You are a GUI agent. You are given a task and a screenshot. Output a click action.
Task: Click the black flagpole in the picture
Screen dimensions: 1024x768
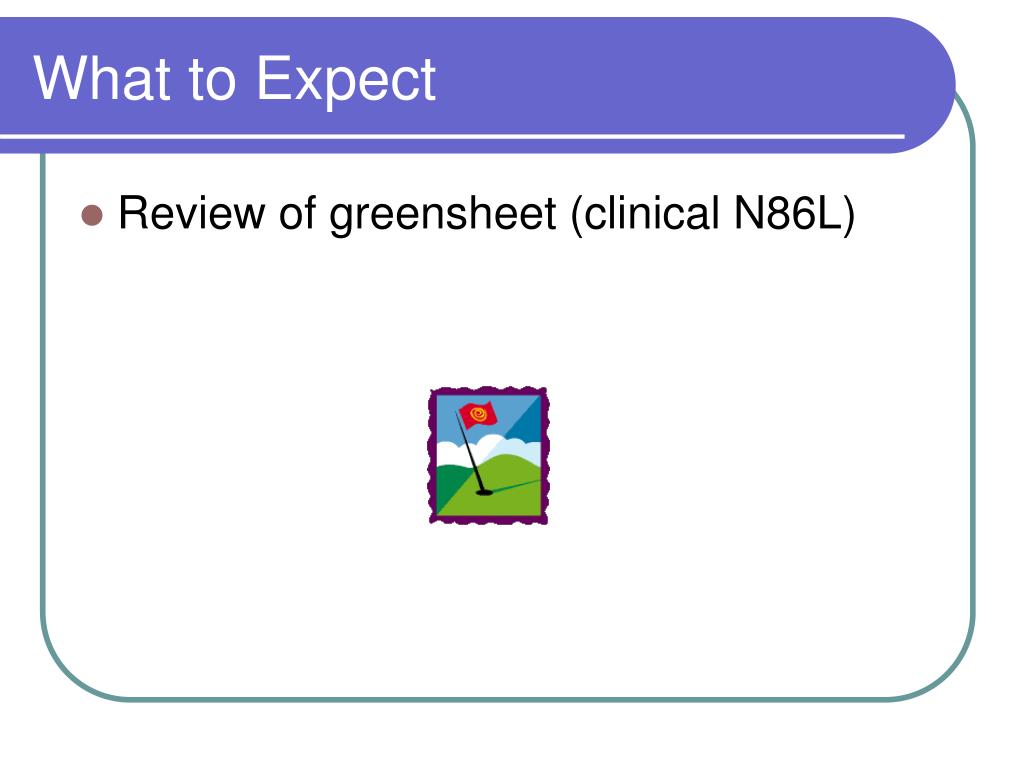[469, 452]
